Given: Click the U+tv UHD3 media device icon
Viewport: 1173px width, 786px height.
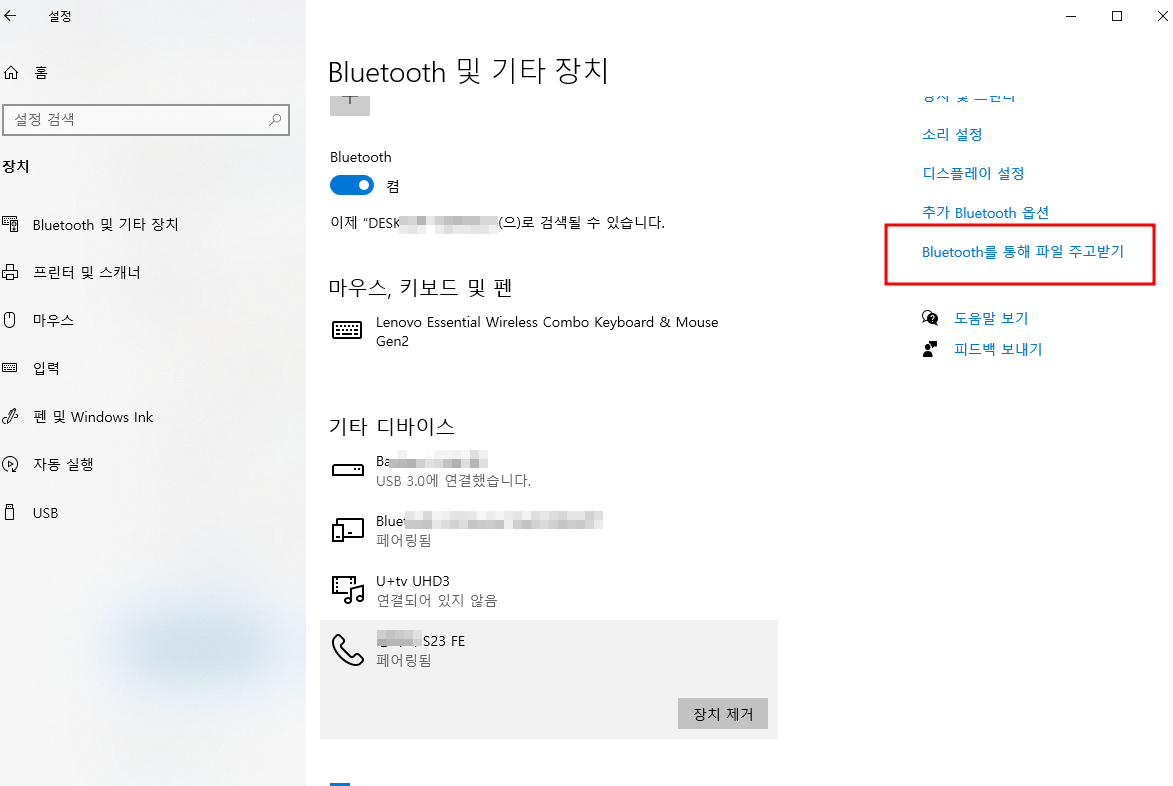Looking at the screenshot, I should [348, 590].
